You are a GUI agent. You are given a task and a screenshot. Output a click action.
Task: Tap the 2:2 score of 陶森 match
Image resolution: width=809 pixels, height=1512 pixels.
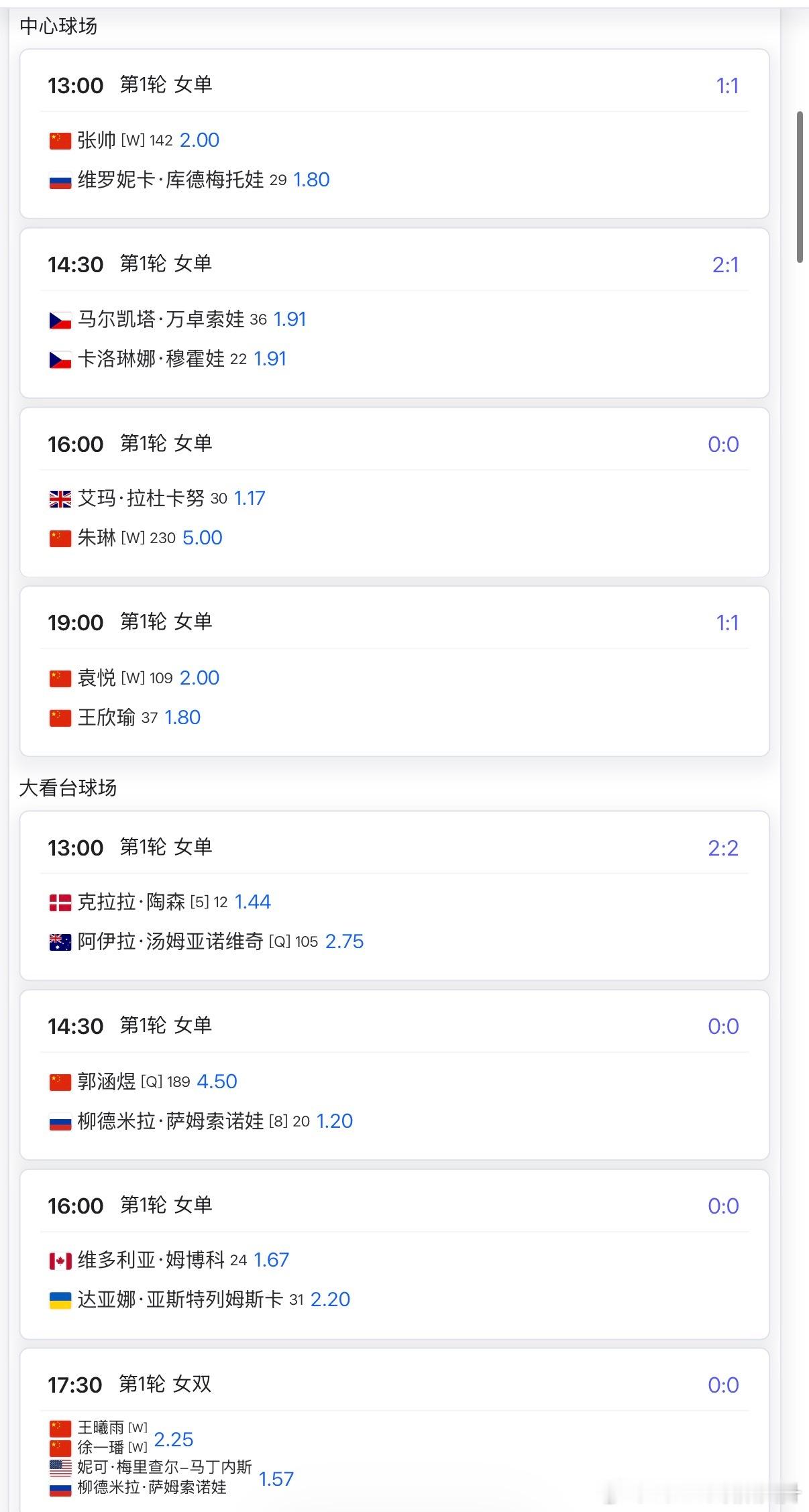[722, 848]
